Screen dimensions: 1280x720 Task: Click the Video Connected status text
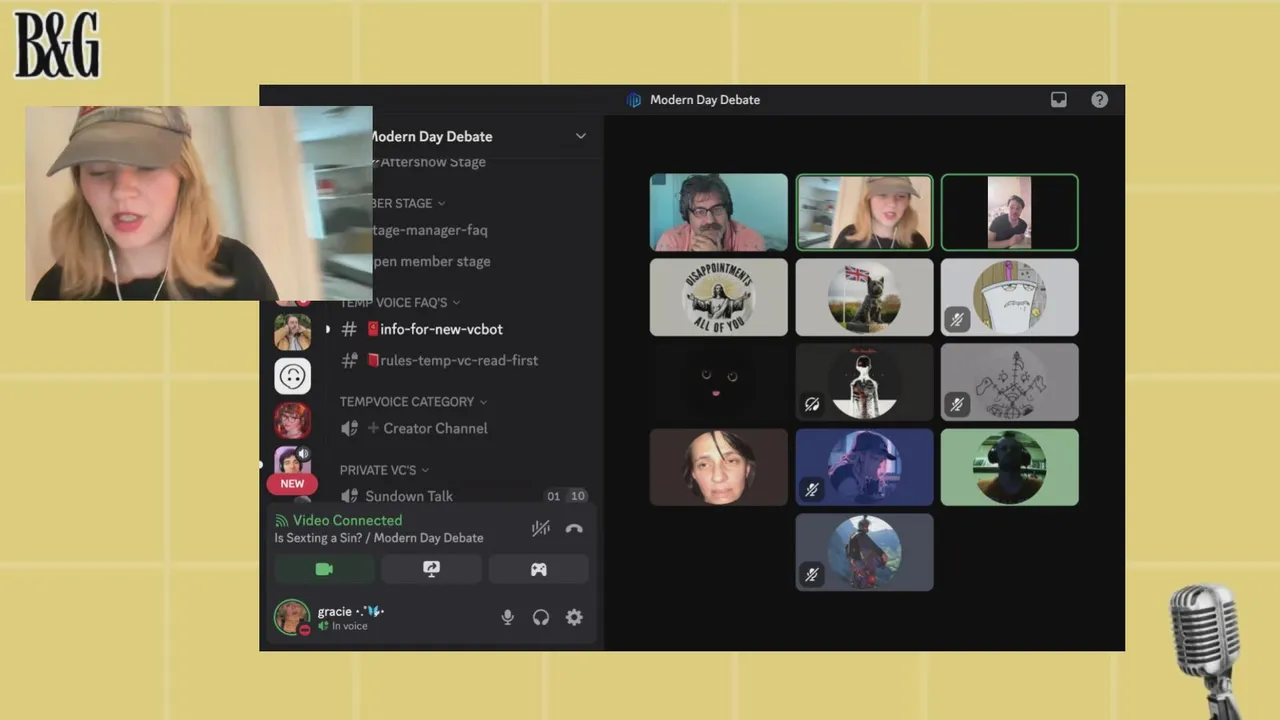coord(347,520)
